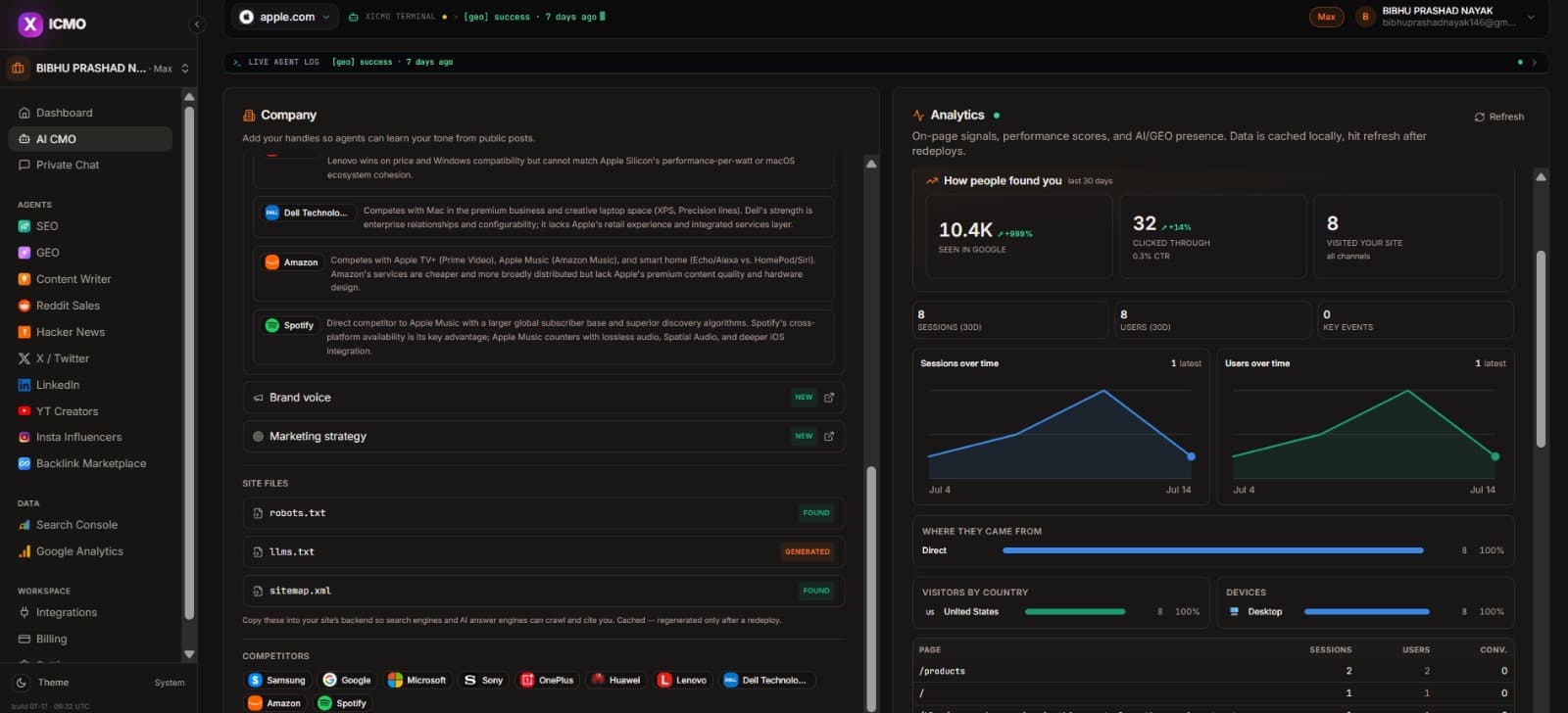Click the ICMO logo icon
Image resolution: width=1568 pixels, height=713 pixels.
point(30,24)
